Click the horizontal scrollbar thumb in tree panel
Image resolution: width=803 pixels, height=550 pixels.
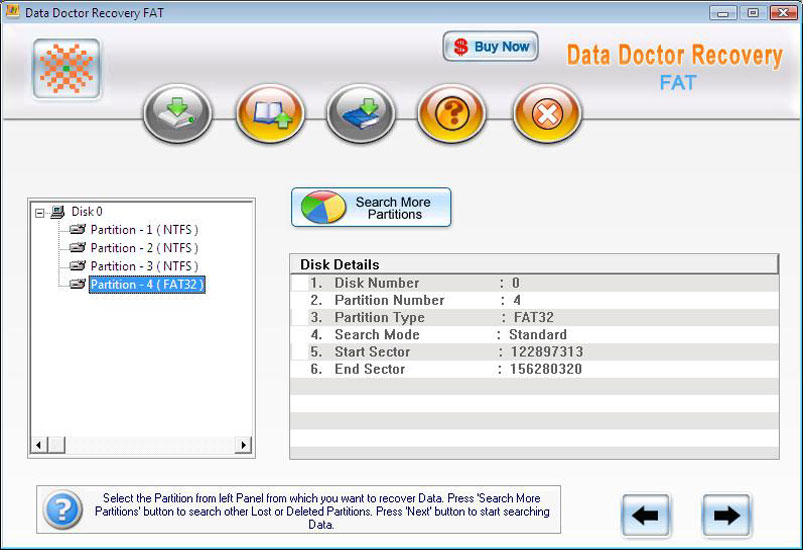point(57,445)
